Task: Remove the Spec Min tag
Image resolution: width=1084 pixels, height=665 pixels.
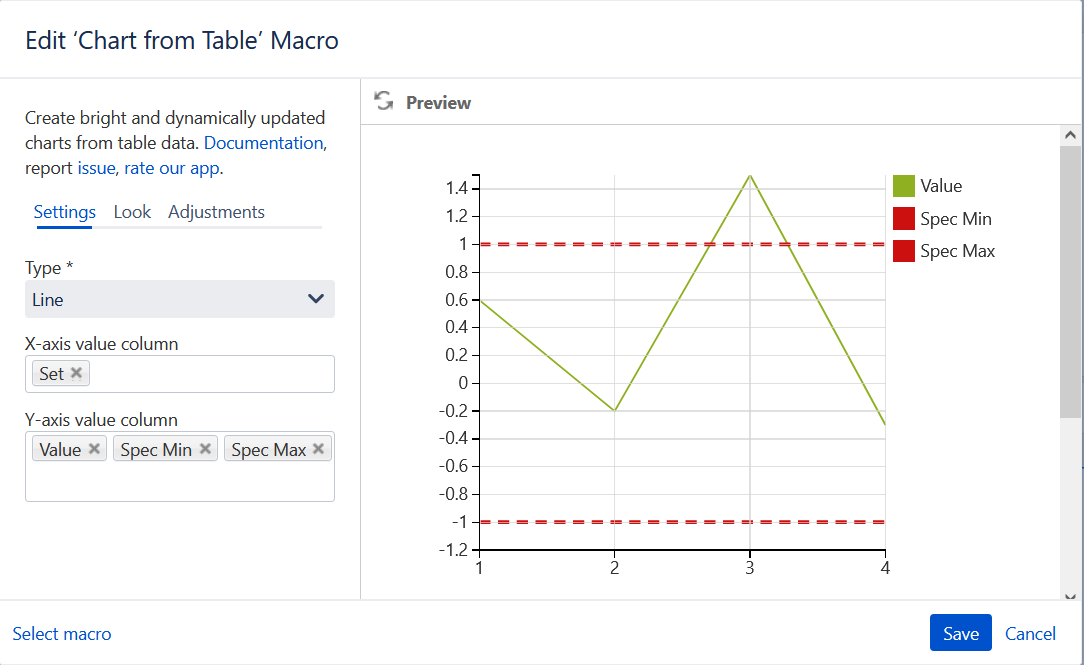Action: pyautogui.click(x=205, y=449)
